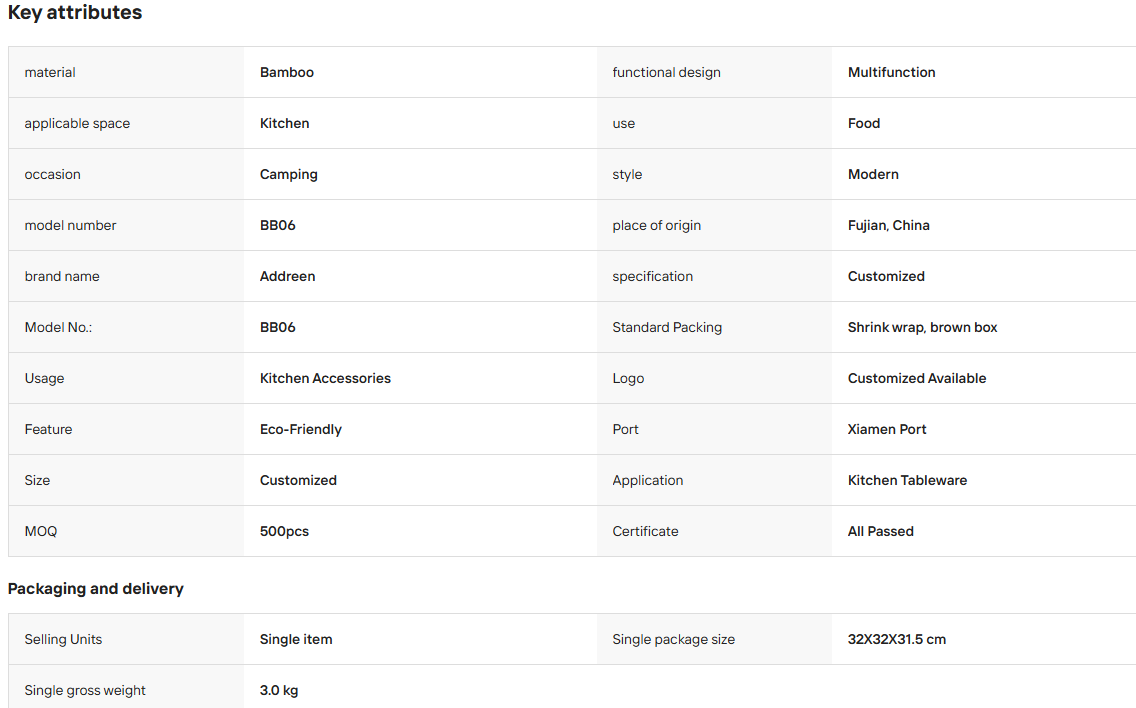Click the Fujian, China origin value
The height and width of the screenshot is (708, 1136).
tap(888, 225)
